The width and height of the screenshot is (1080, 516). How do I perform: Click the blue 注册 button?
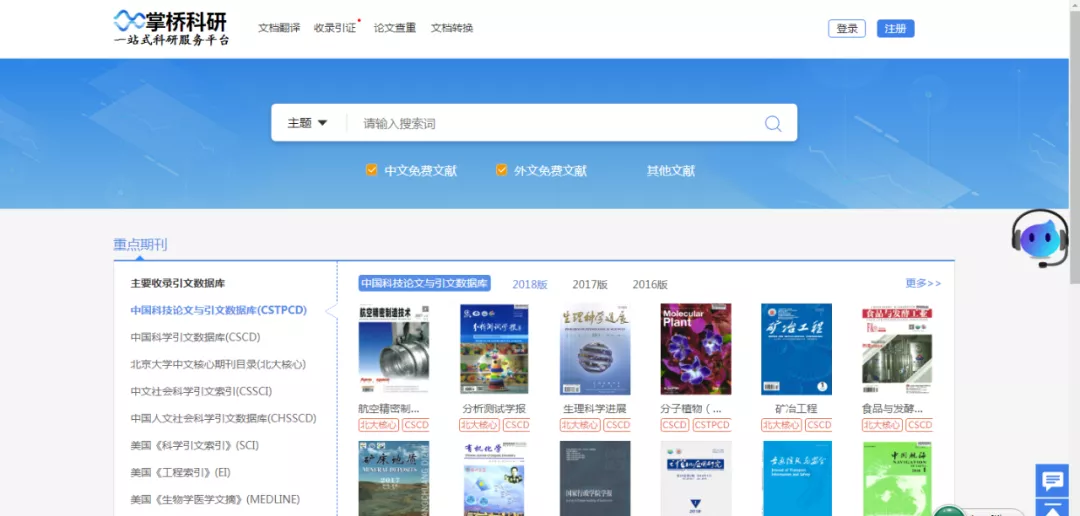click(x=895, y=29)
